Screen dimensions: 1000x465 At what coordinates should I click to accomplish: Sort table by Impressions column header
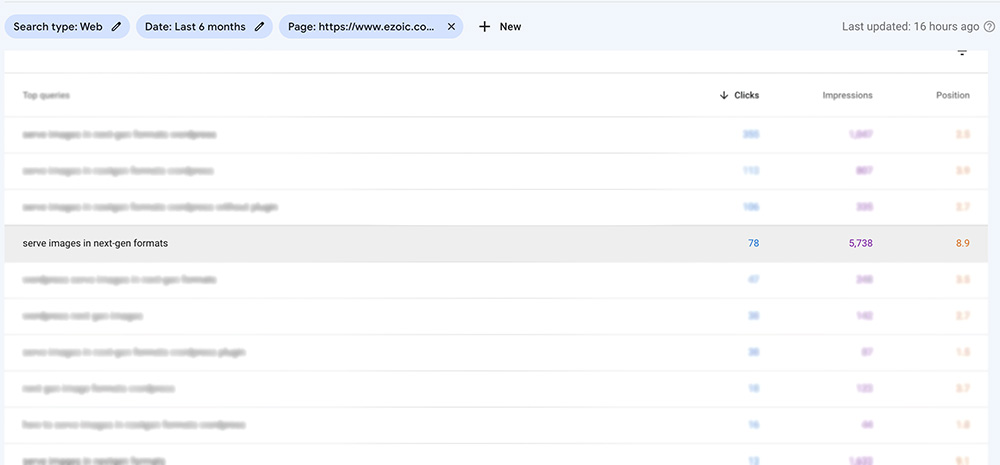848,95
